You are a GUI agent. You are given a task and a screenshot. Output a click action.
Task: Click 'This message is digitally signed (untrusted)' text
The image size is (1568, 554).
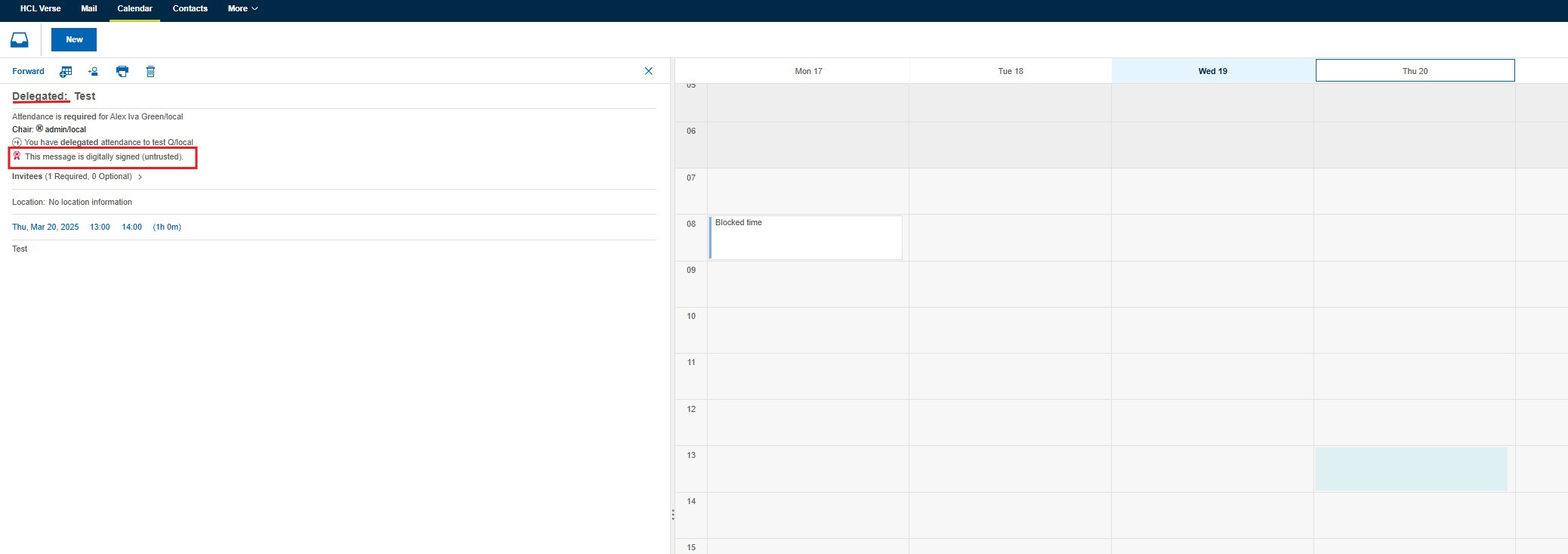coord(104,156)
